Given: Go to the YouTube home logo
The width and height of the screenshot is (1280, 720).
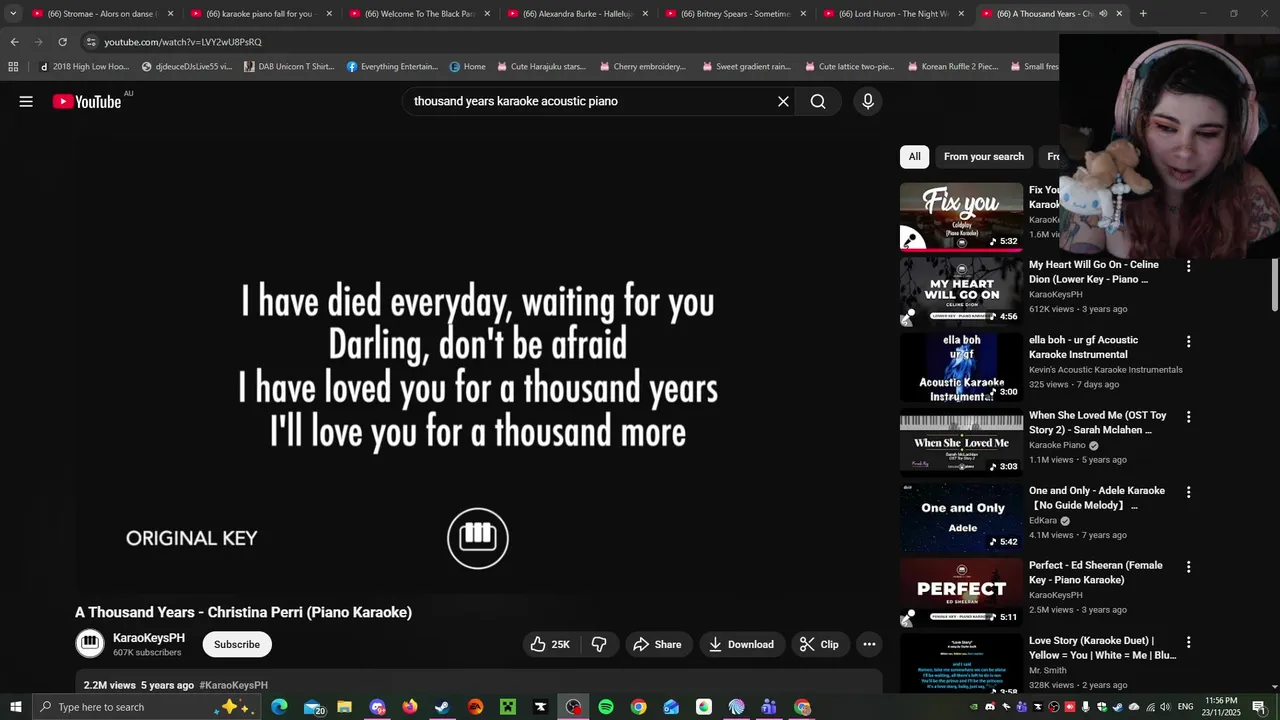Looking at the screenshot, I should pyautogui.click(x=87, y=101).
